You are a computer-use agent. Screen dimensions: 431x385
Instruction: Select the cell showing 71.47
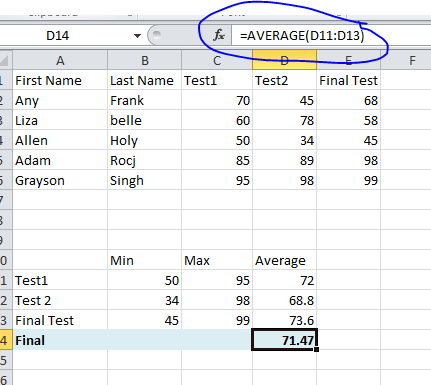click(284, 340)
